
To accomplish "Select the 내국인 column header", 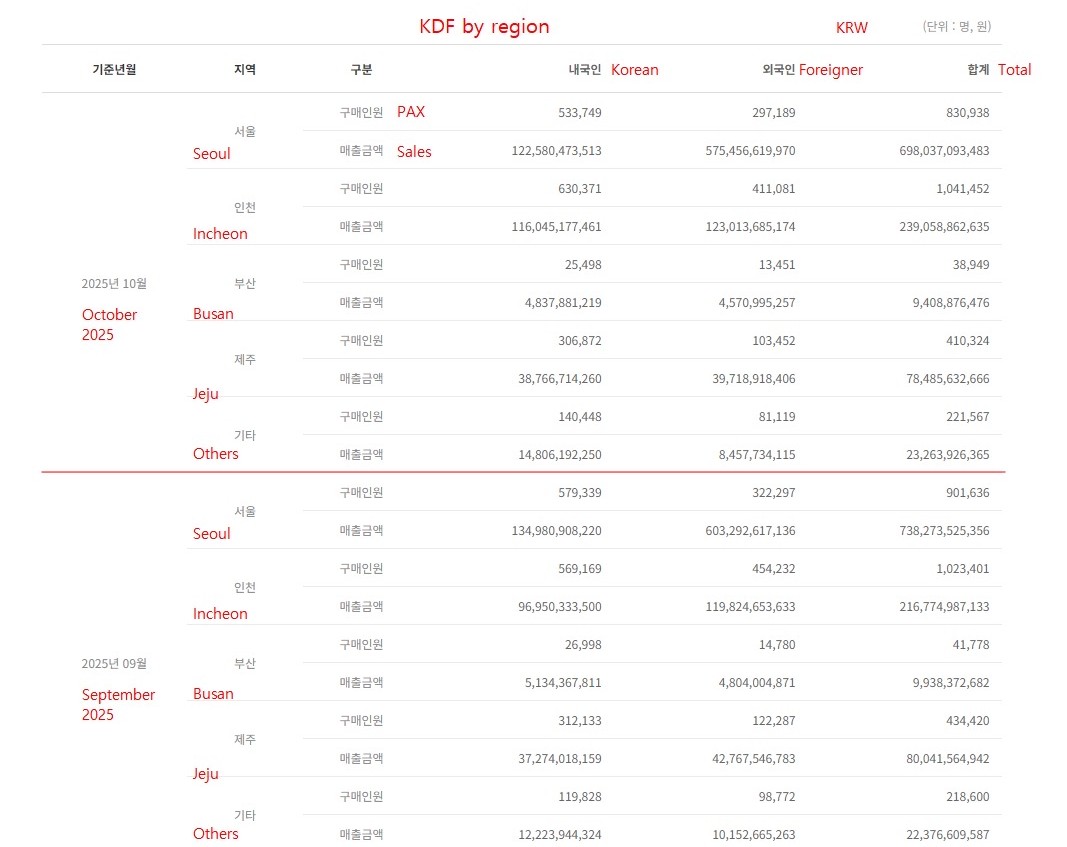I will click(x=584, y=70).
